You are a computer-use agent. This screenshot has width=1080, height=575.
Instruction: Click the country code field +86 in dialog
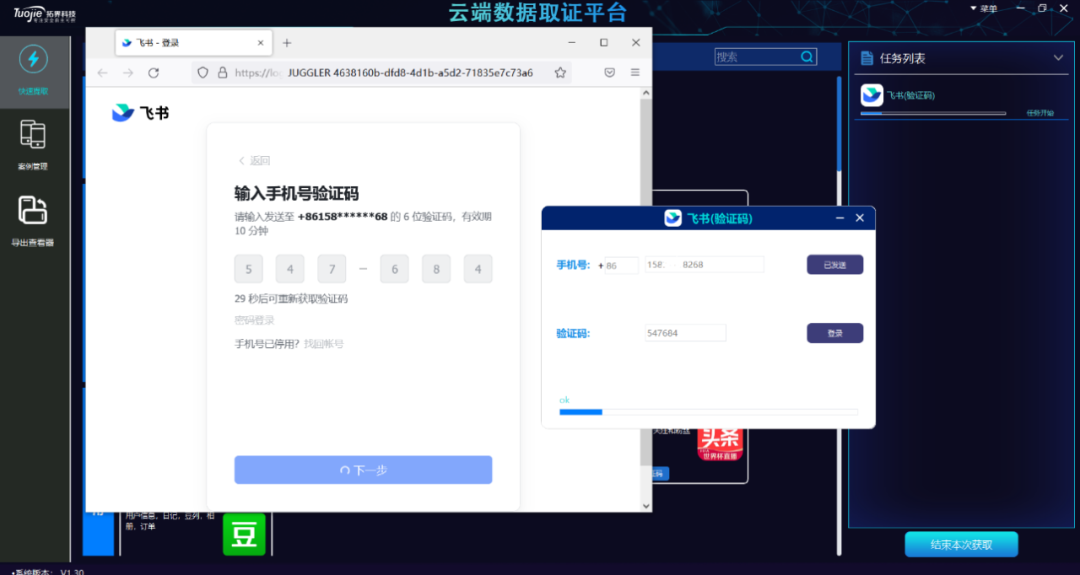coord(621,265)
